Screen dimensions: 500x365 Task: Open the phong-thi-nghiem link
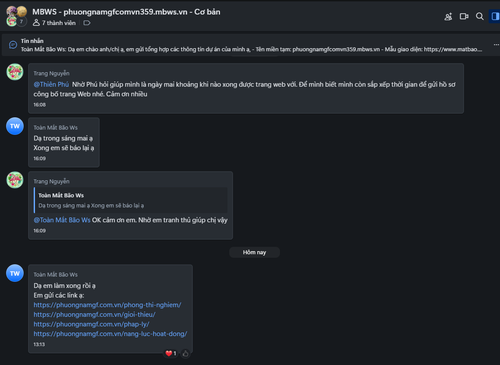tap(107, 305)
